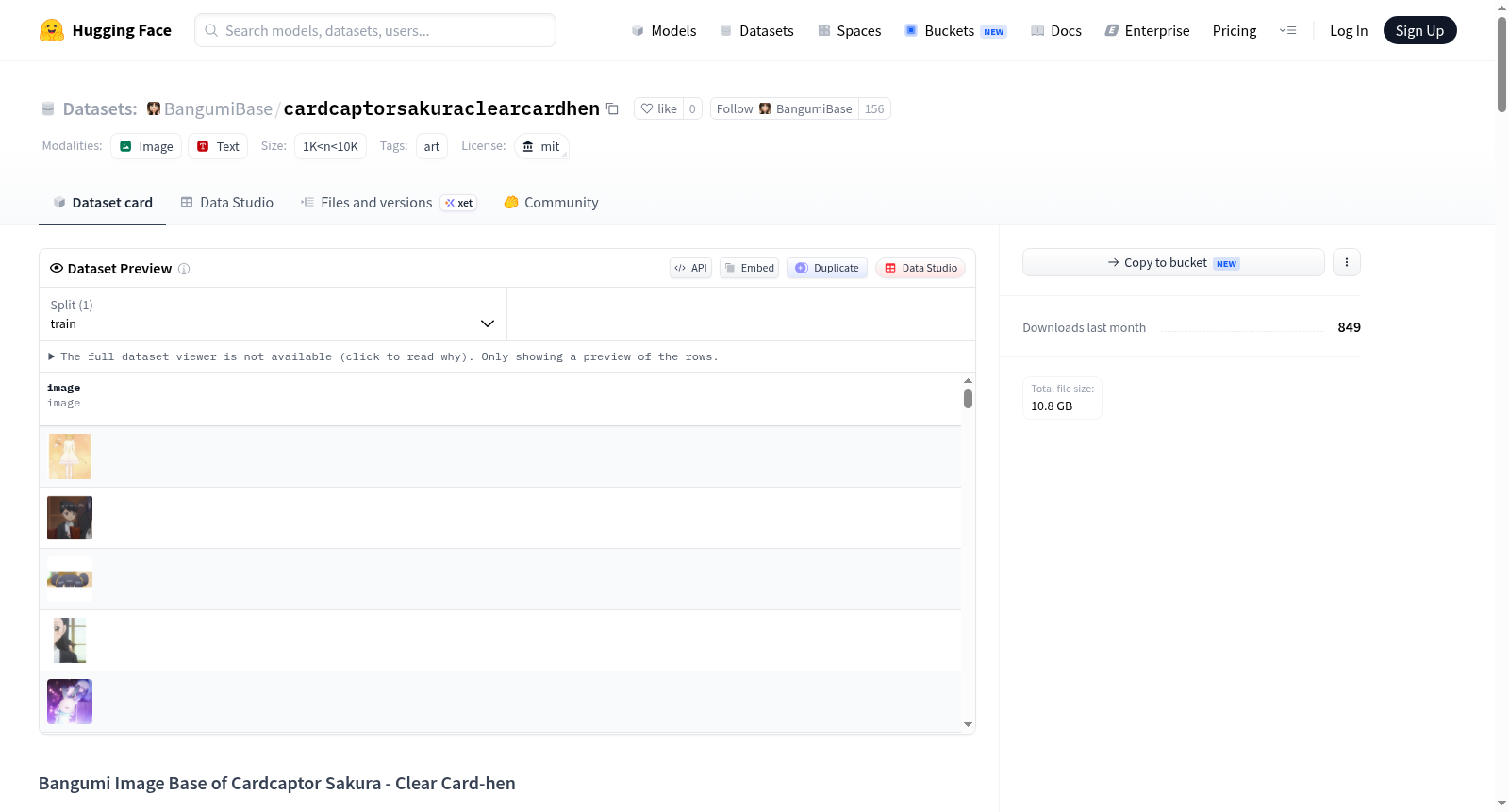This screenshot has height=812, width=1509.
Task: Click the Dataset Preview info icon
Action: pyautogui.click(x=184, y=269)
